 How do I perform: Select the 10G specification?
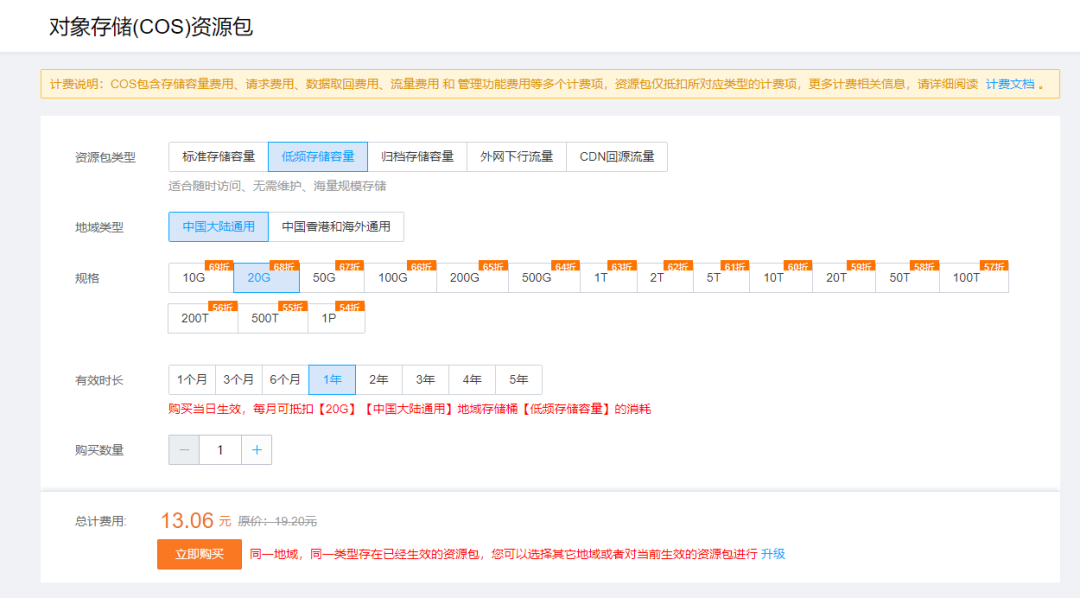(200, 278)
